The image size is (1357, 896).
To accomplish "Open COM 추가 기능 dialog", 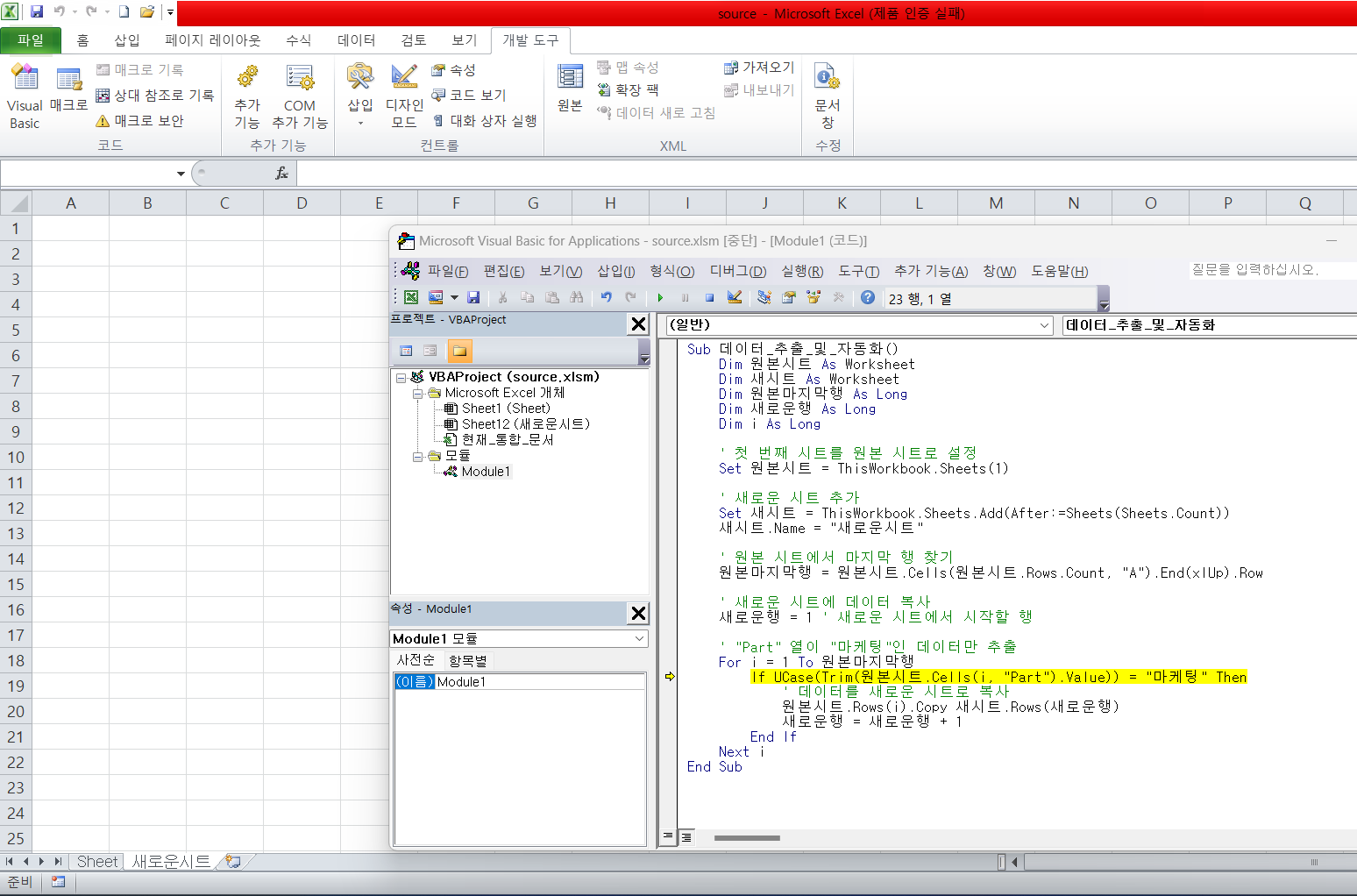I will 300,96.
